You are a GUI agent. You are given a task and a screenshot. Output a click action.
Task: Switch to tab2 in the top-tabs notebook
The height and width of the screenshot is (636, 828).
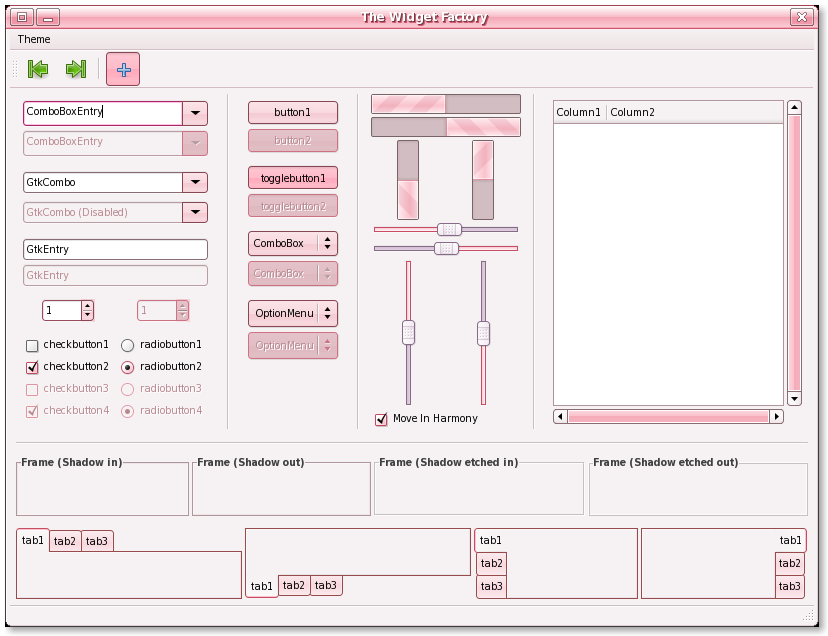point(65,541)
